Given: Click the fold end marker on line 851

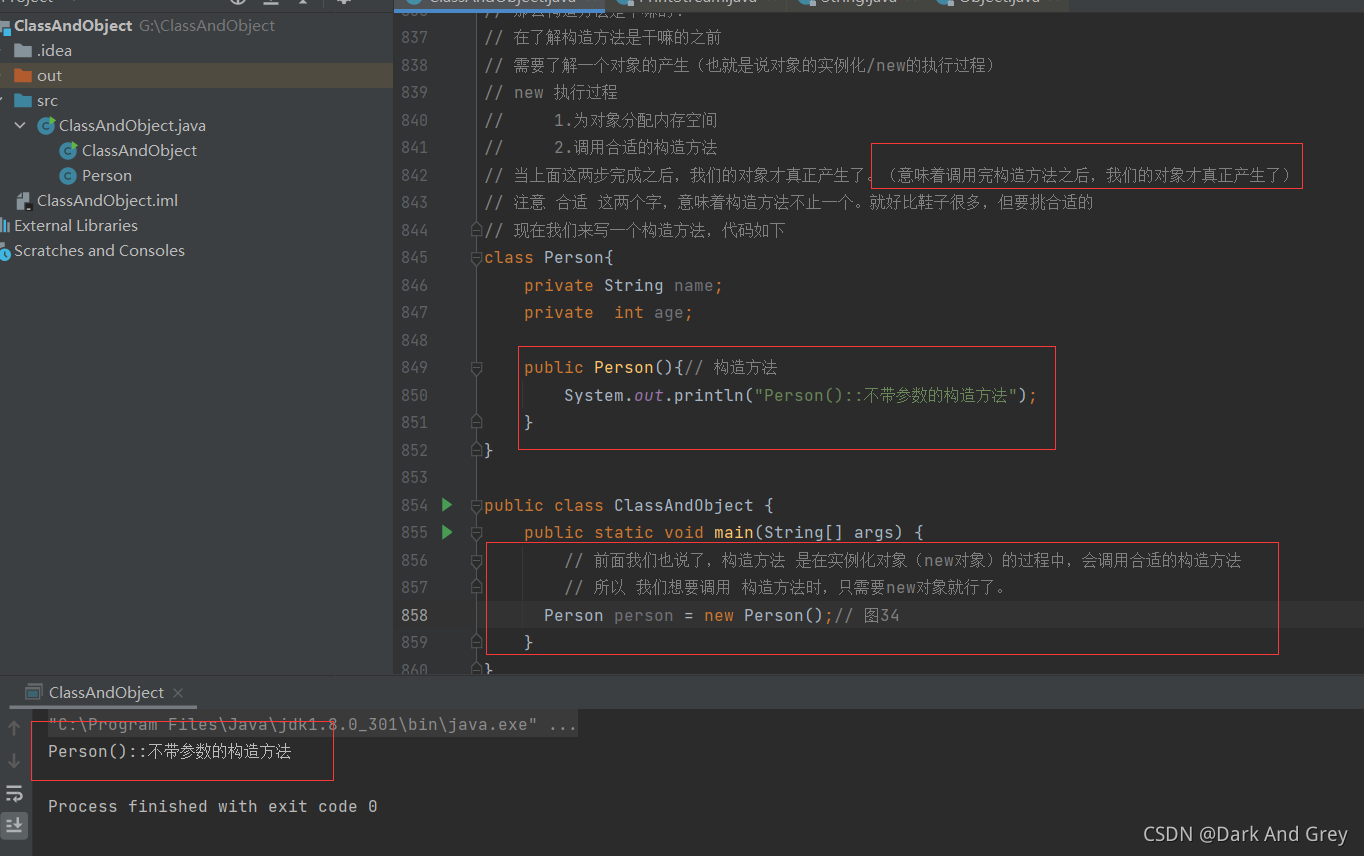Looking at the screenshot, I should click(x=477, y=423).
